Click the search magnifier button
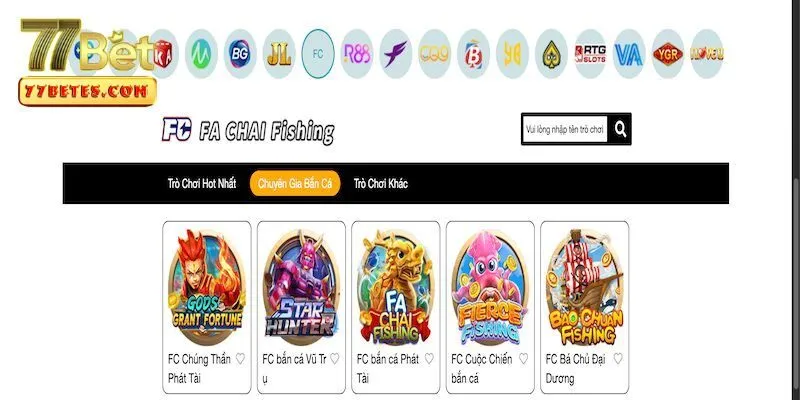The height and width of the screenshot is (400, 800). click(x=620, y=129)
